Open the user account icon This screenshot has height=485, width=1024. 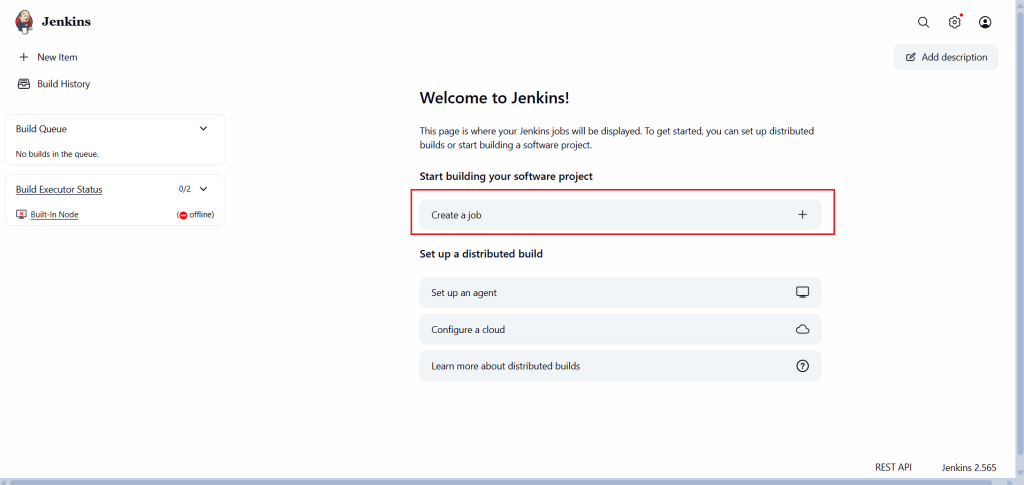click(x=985, y=22)
